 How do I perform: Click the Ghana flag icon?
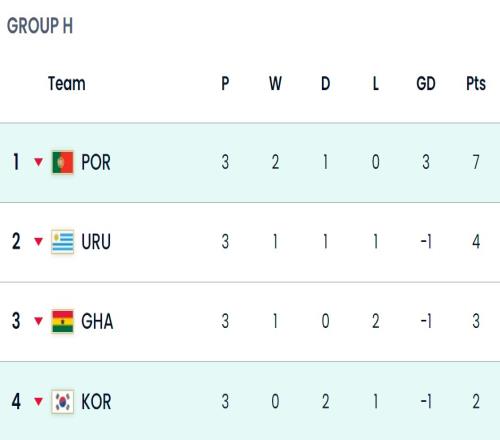point(63,321)
